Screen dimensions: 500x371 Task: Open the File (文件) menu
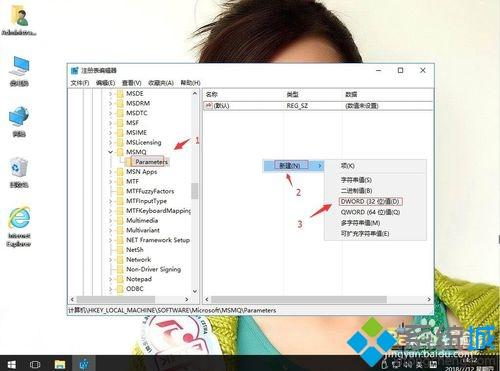[x=80, y=83]
